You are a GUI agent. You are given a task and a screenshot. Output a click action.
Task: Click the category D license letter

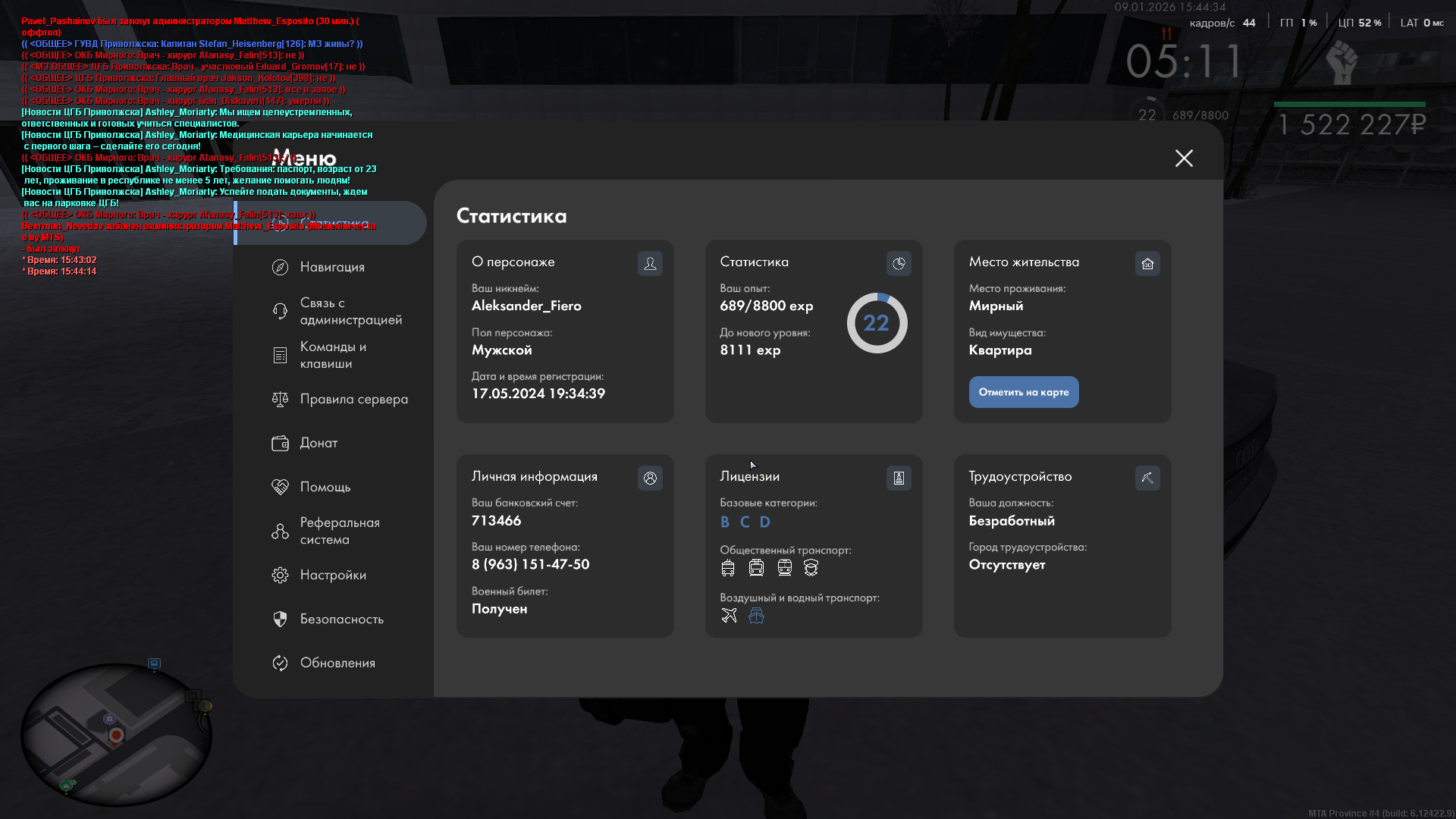point(764,522)
